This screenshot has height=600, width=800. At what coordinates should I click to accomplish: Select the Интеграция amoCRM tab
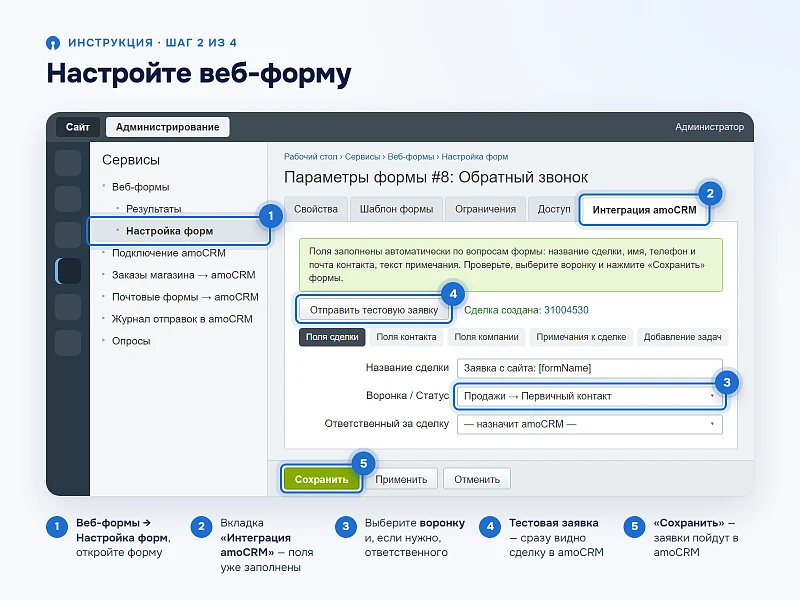click(644, 210)
